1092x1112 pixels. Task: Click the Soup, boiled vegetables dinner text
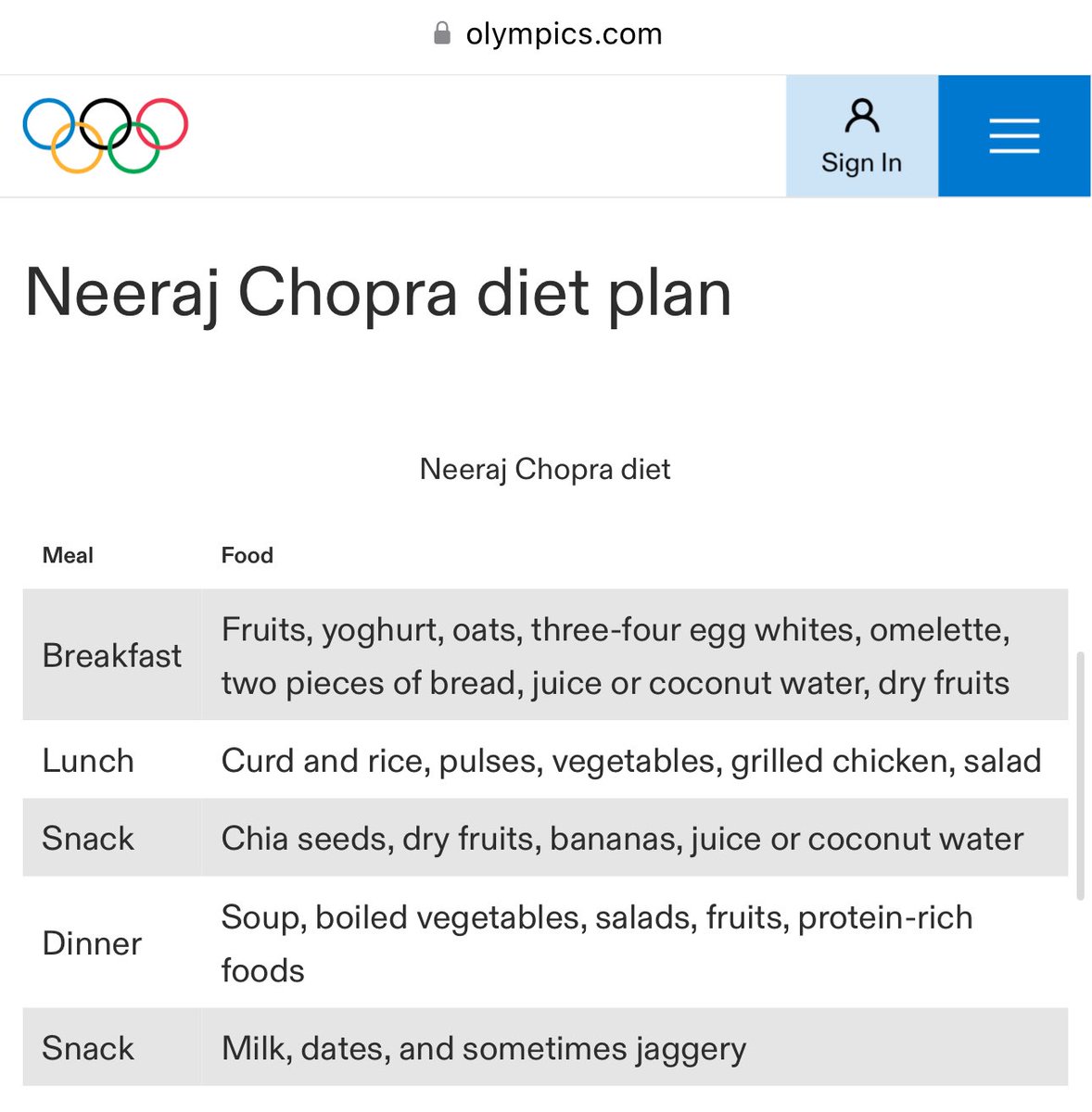pos(597,943)
